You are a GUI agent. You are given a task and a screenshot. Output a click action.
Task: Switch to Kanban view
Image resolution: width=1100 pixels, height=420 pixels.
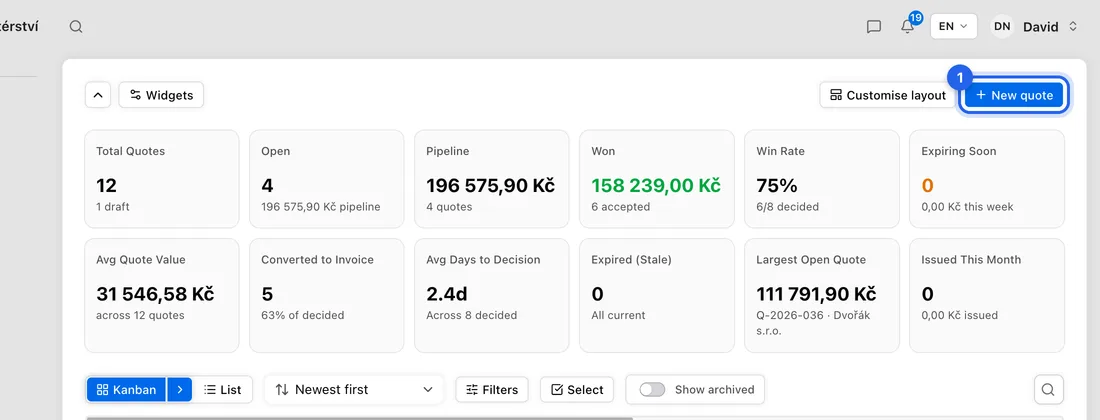tap(126, 389)
